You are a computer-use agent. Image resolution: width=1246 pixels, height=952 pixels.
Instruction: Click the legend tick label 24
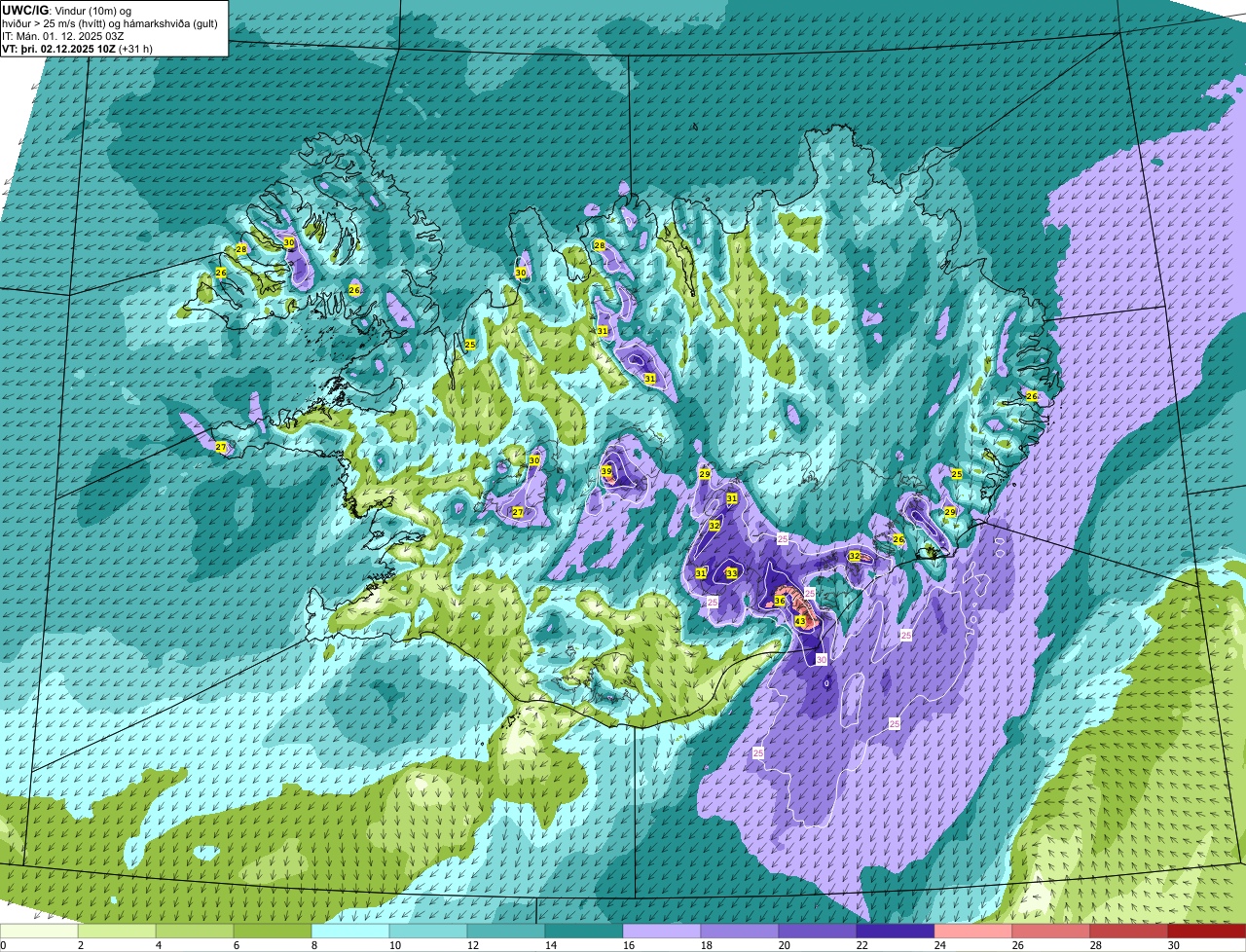click(940, 945)
